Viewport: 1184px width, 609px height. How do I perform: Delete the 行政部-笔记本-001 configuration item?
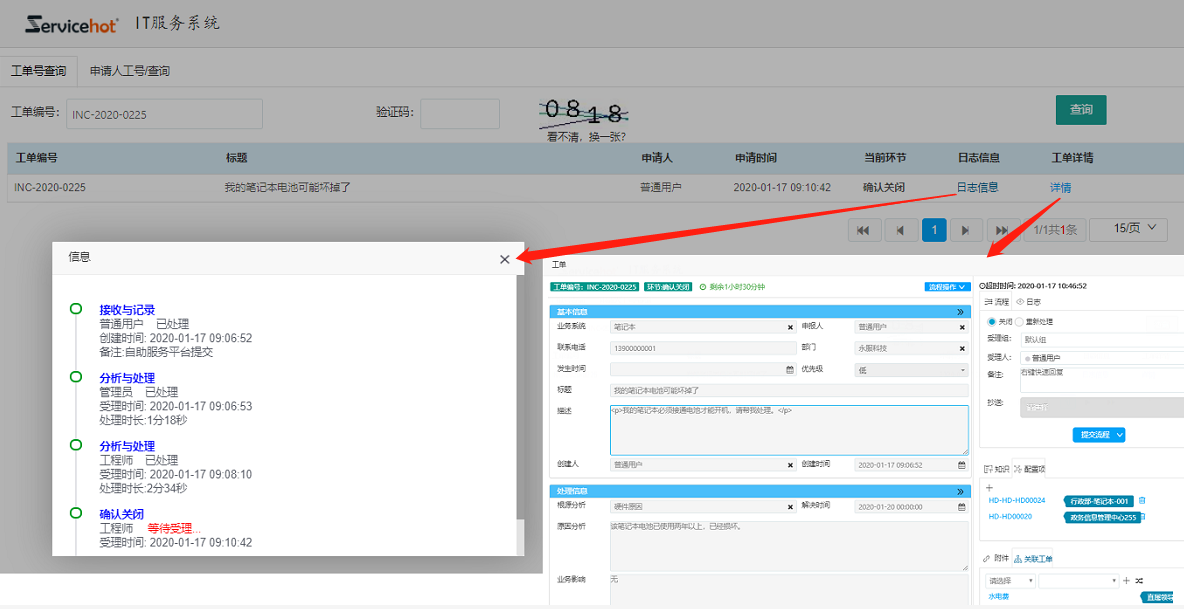(x=1142, y=500)
